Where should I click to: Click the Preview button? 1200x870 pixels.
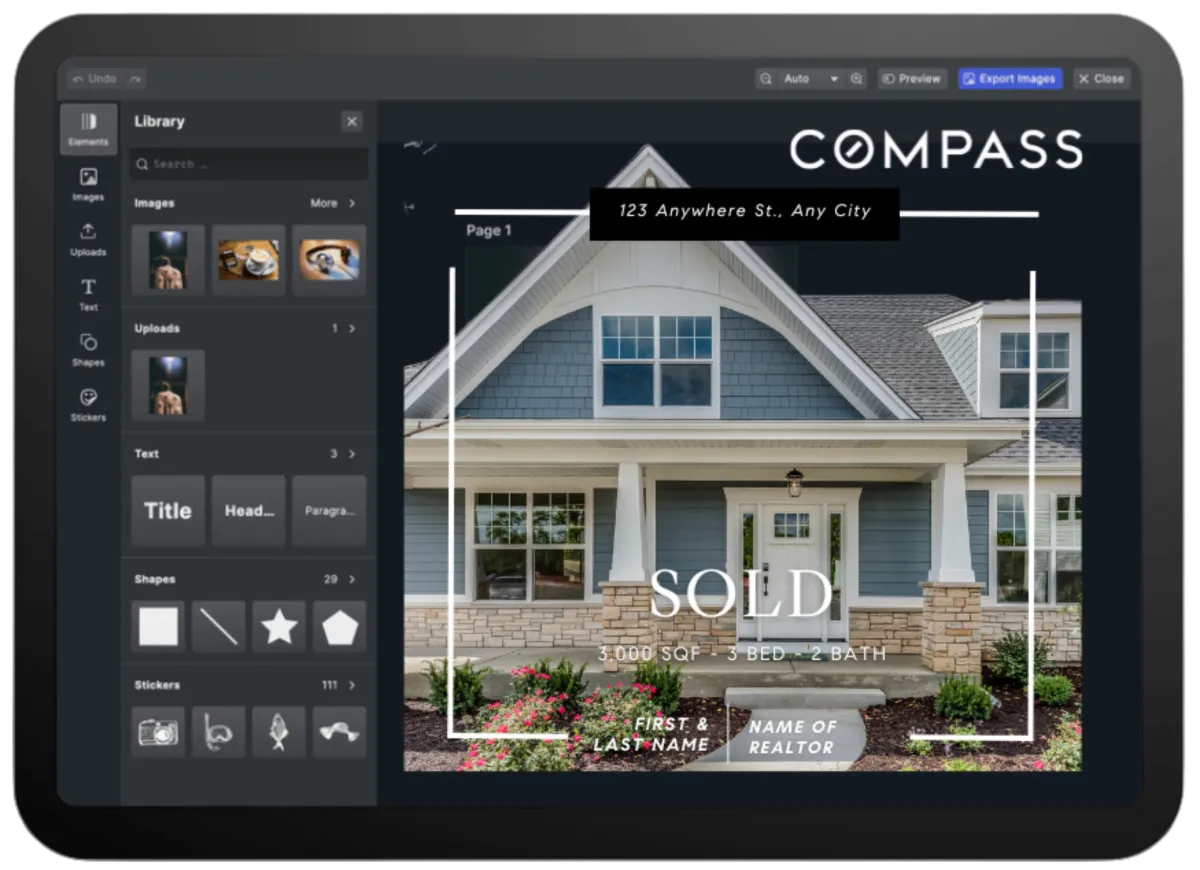(x=912, y=78)
